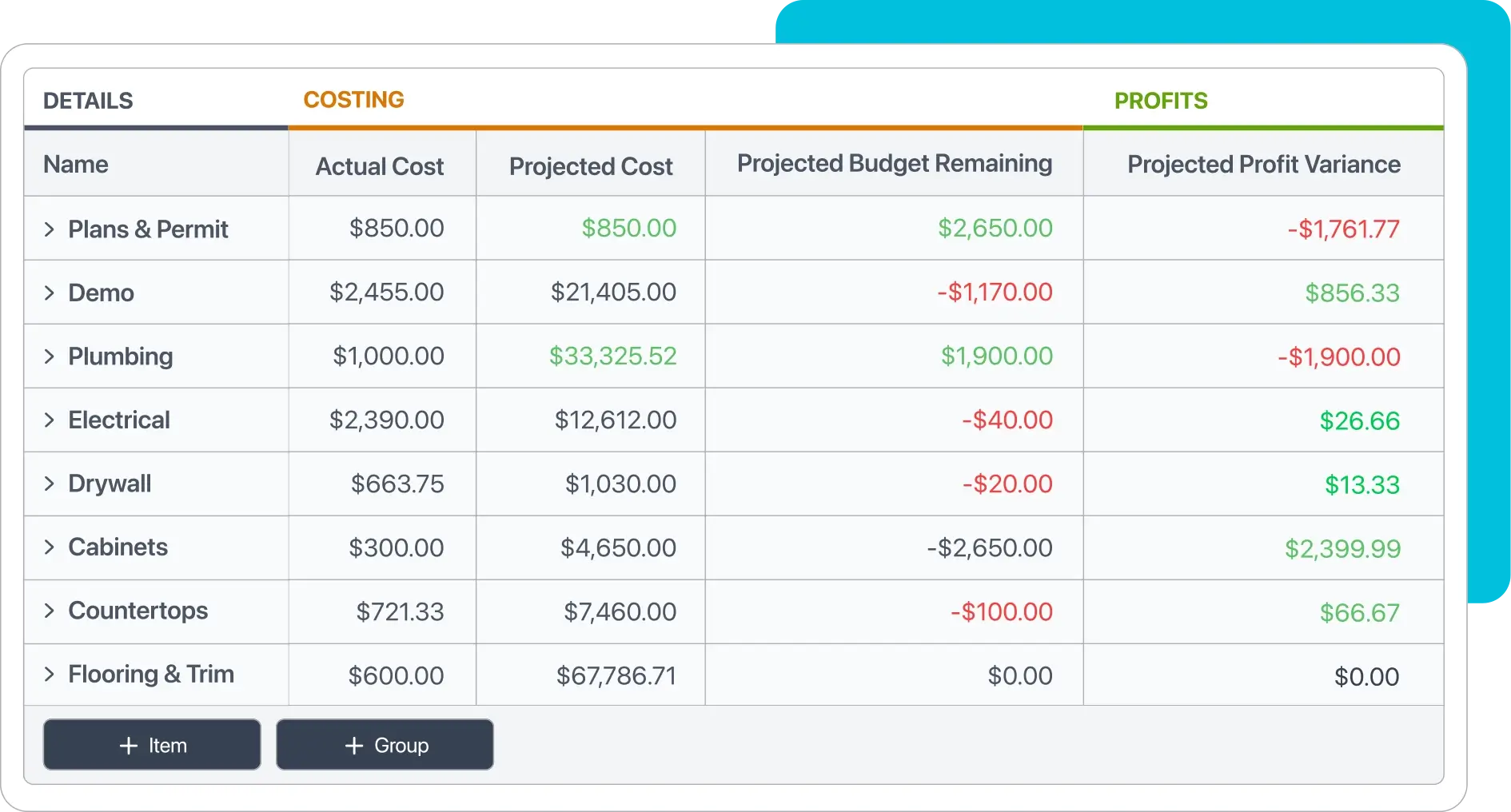This screenshot has width=1511, height=812.
Task: Expand the Demo group chevron
Action: coord(50,293)
